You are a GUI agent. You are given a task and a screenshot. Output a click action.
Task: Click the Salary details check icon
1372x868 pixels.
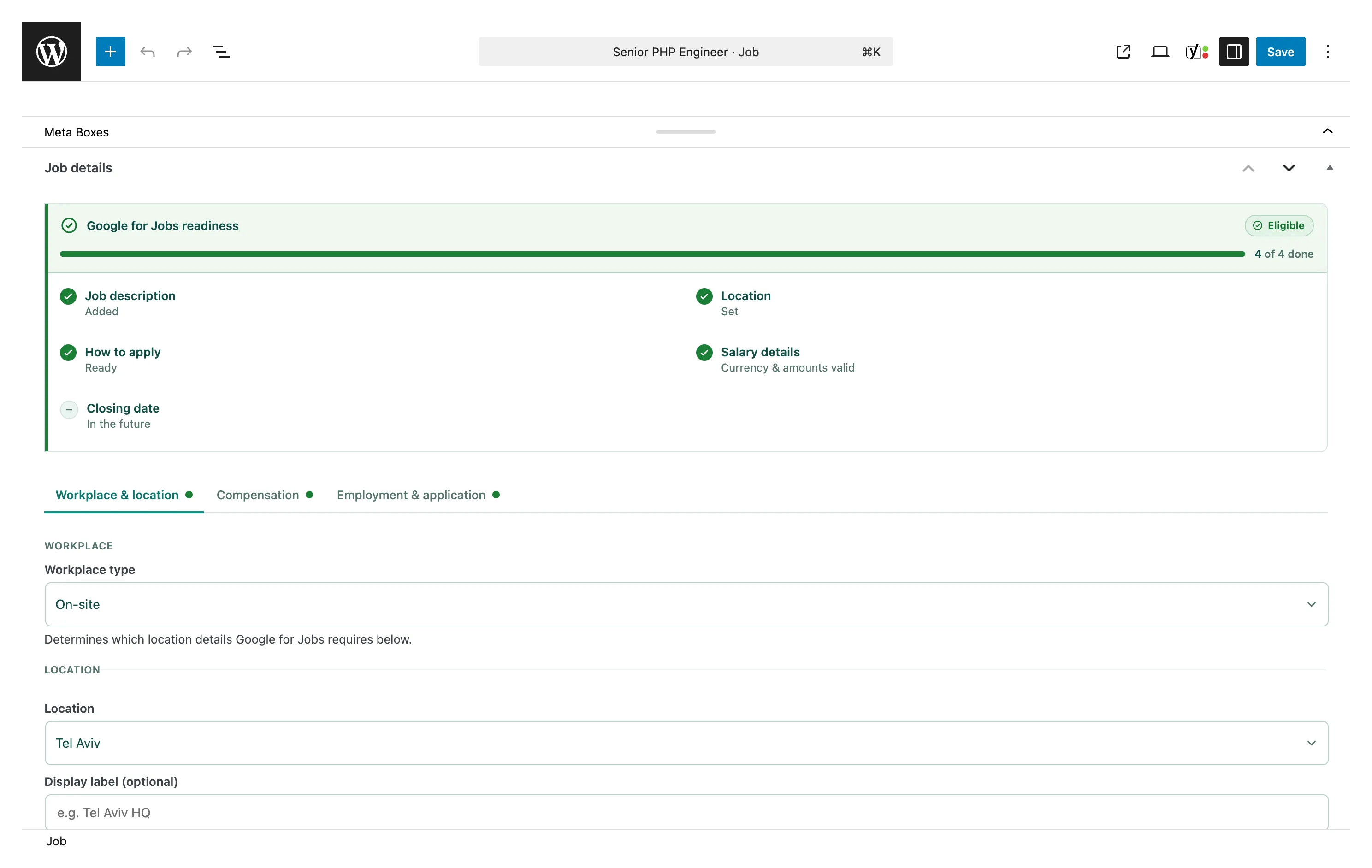pyautogui.click(x=704, y=353)
